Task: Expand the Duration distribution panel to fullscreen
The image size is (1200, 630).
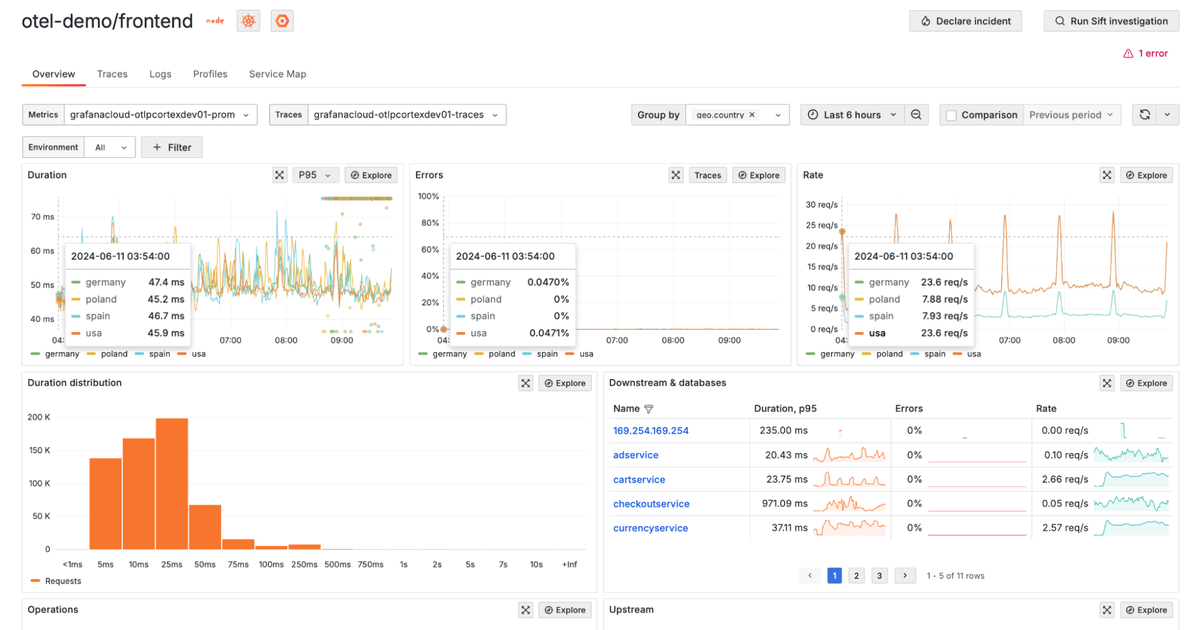Action: (526, 383)
